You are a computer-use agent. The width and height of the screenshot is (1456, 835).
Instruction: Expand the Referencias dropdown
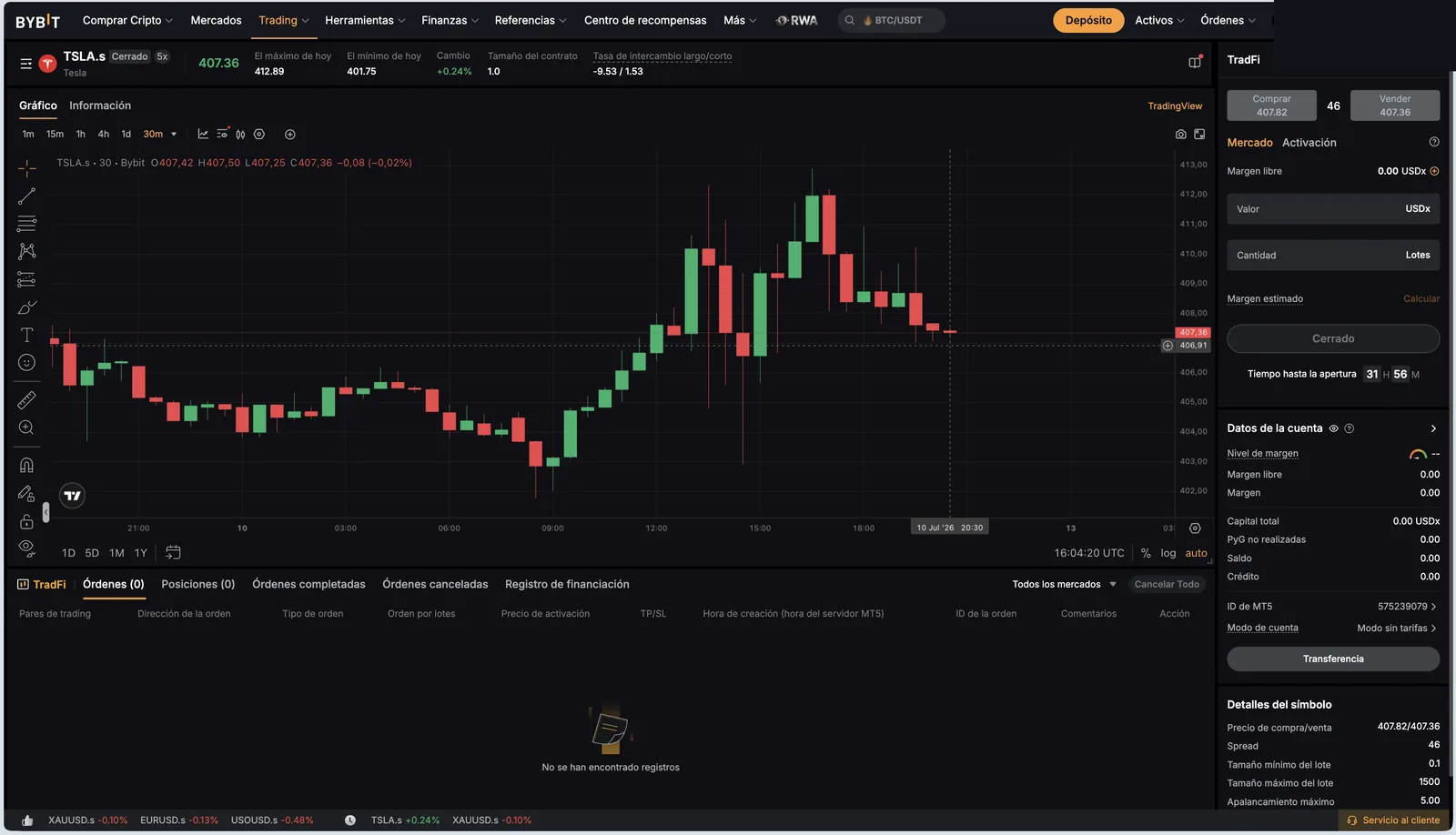point(531,20)
